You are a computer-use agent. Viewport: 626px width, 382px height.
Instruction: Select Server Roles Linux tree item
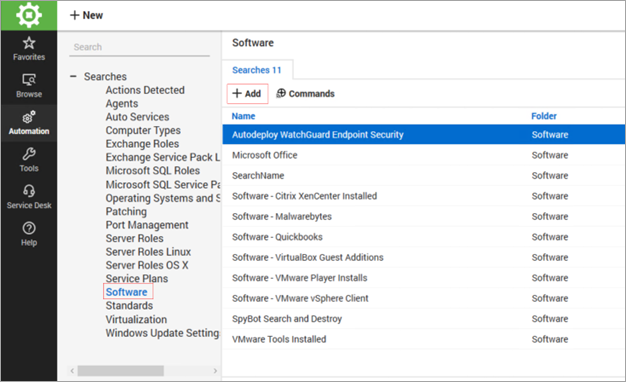click(x=148, y=252)
